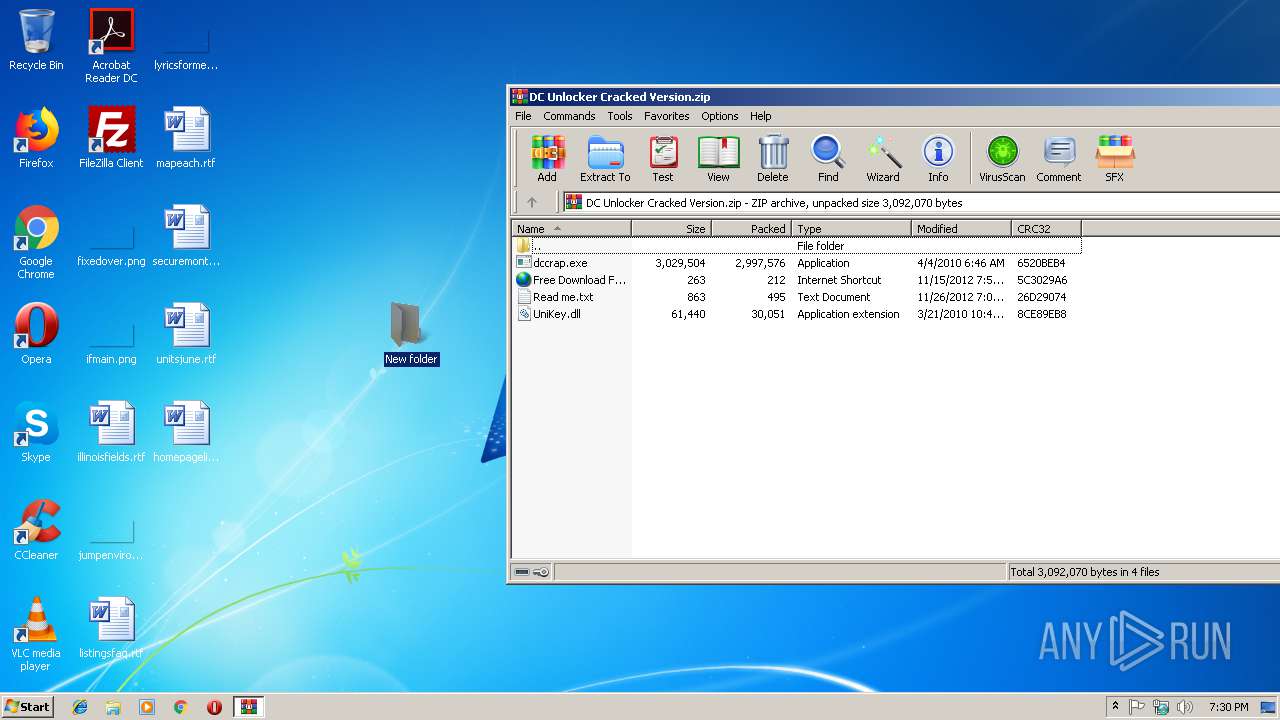Open the Commands menu
The width and height of the screenshot is (1280, 720).
[x=569, y=116]
